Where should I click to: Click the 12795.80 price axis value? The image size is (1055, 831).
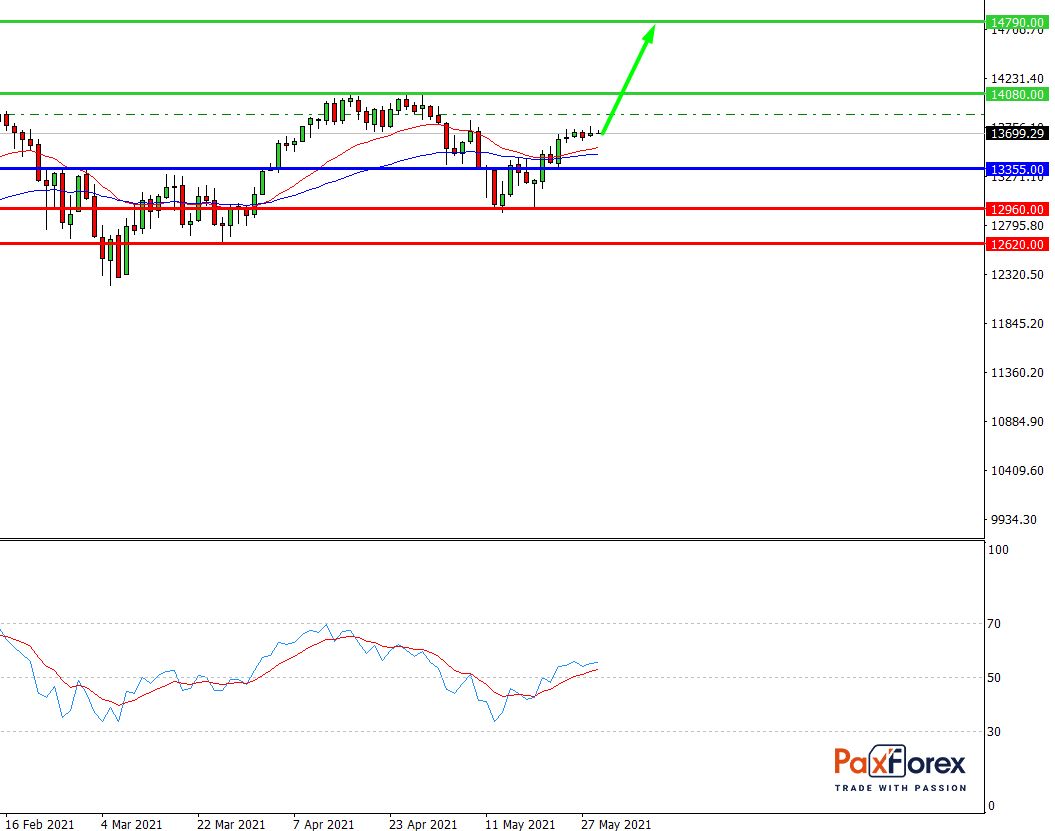[1017, 225]
